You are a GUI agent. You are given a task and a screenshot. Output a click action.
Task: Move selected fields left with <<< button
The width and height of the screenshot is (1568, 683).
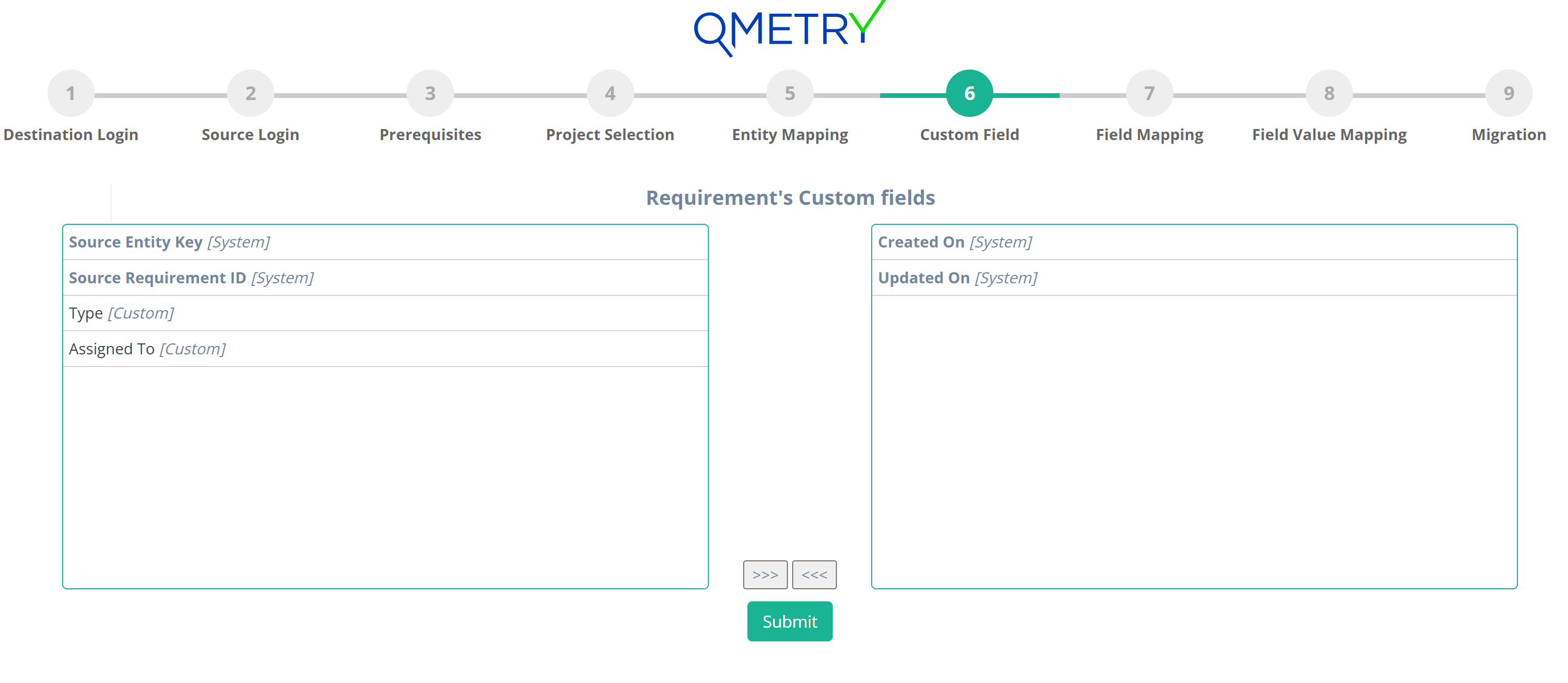814,575
